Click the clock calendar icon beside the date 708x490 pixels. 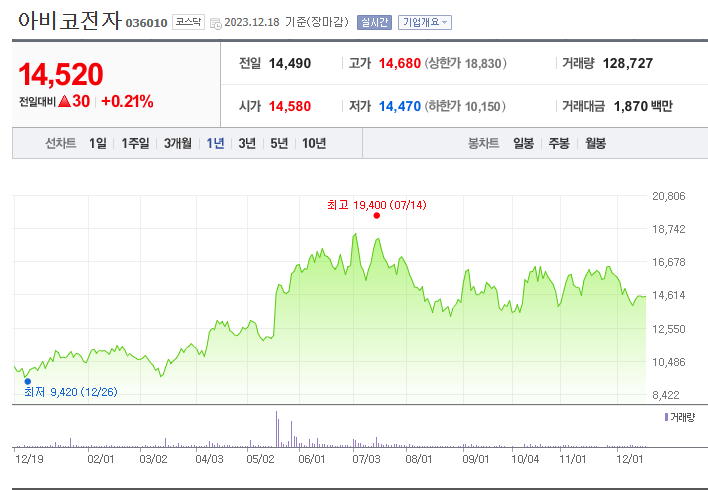pos(216,23)
